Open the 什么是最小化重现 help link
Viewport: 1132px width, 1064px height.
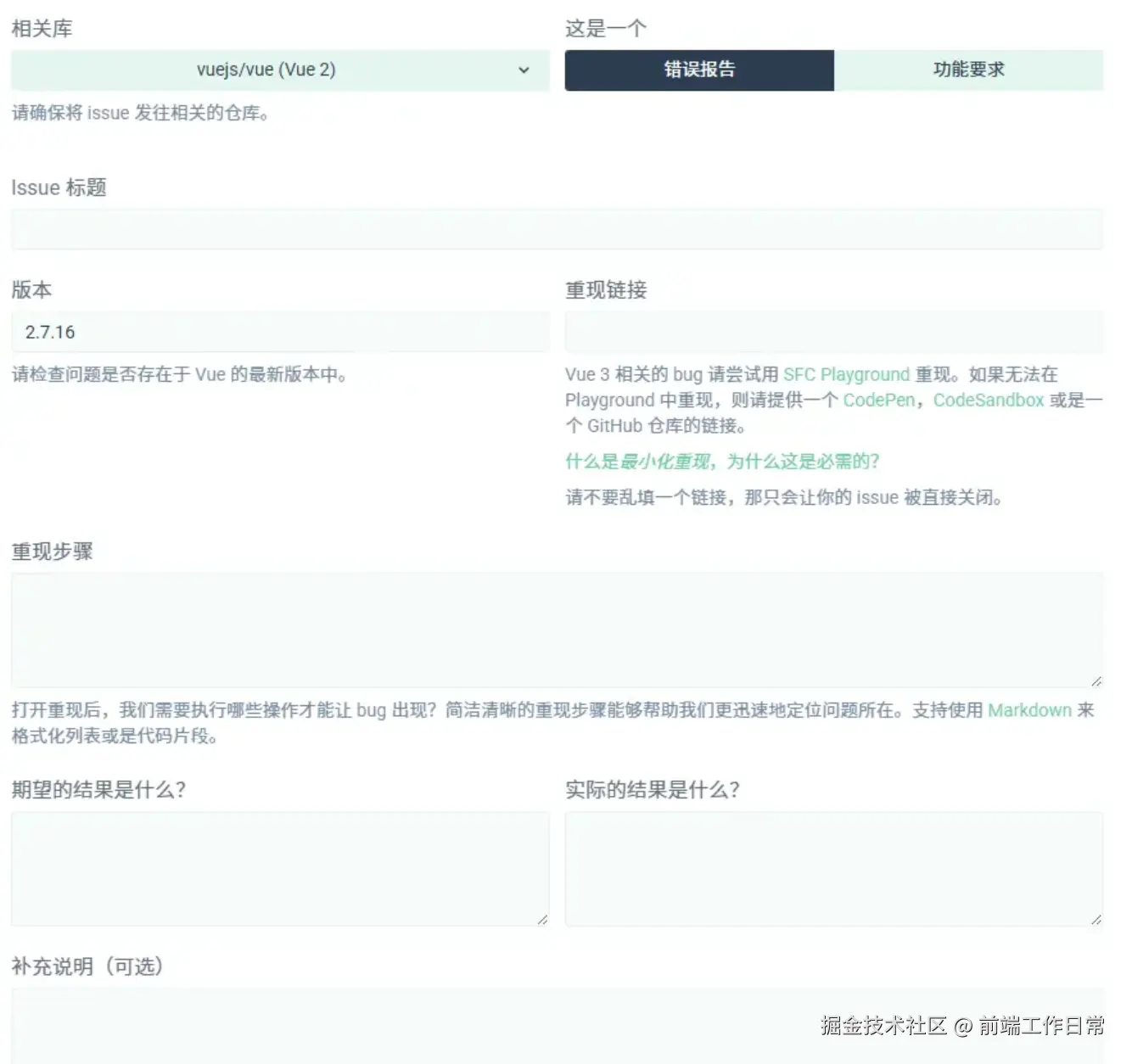tap(721, 462)
